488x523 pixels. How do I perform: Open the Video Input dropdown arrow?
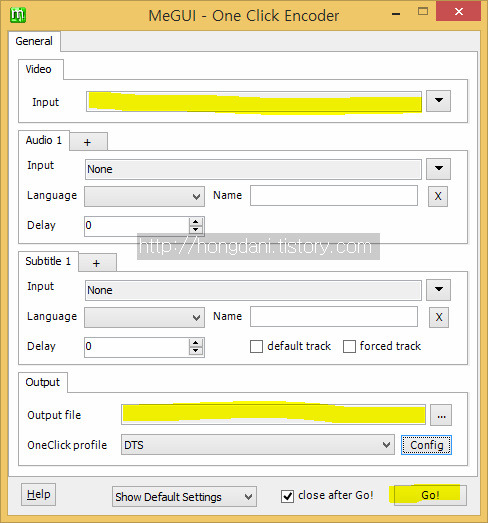pos(438,101)
